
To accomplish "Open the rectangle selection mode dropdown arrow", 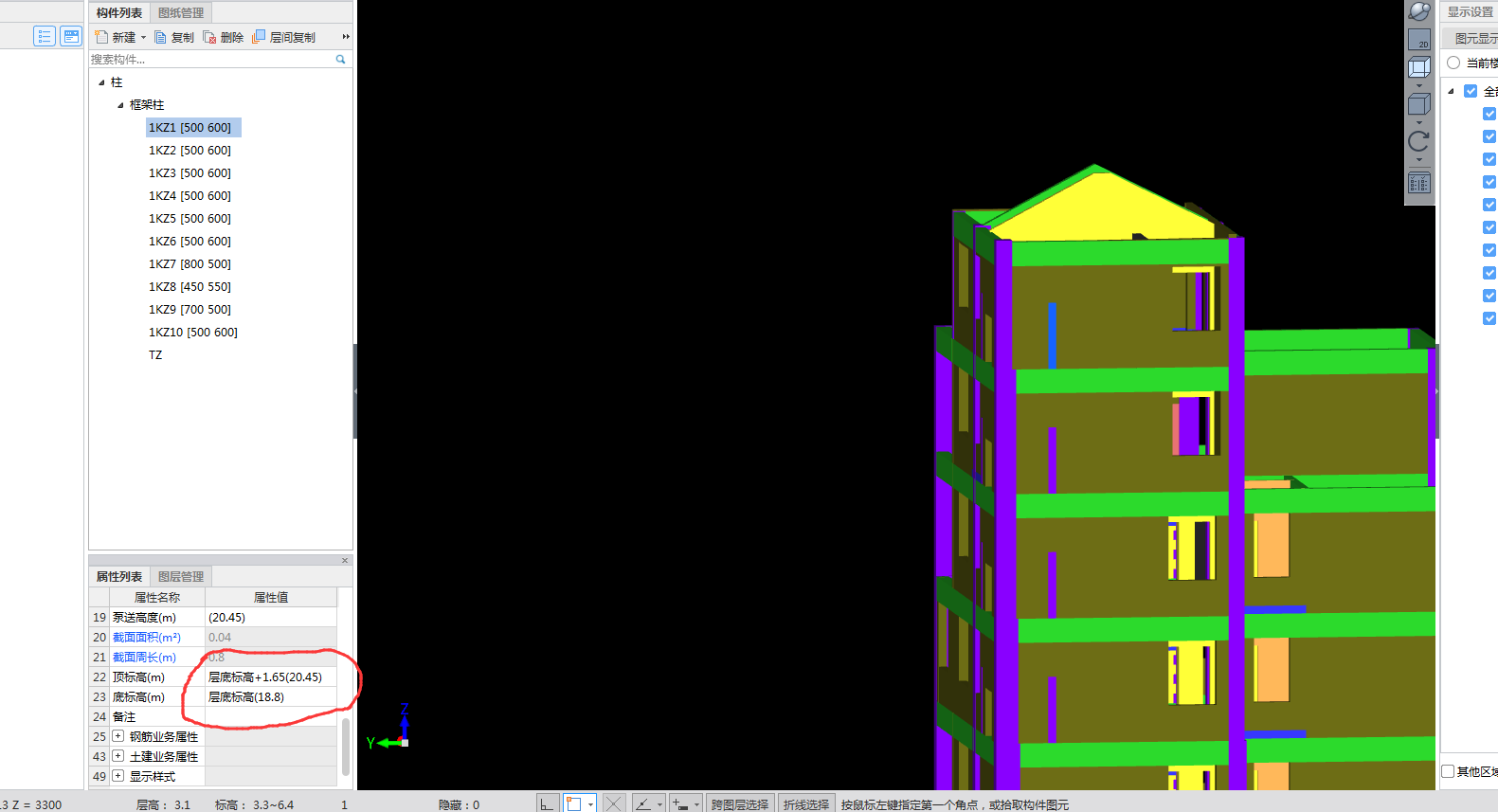I will point(590,804).
